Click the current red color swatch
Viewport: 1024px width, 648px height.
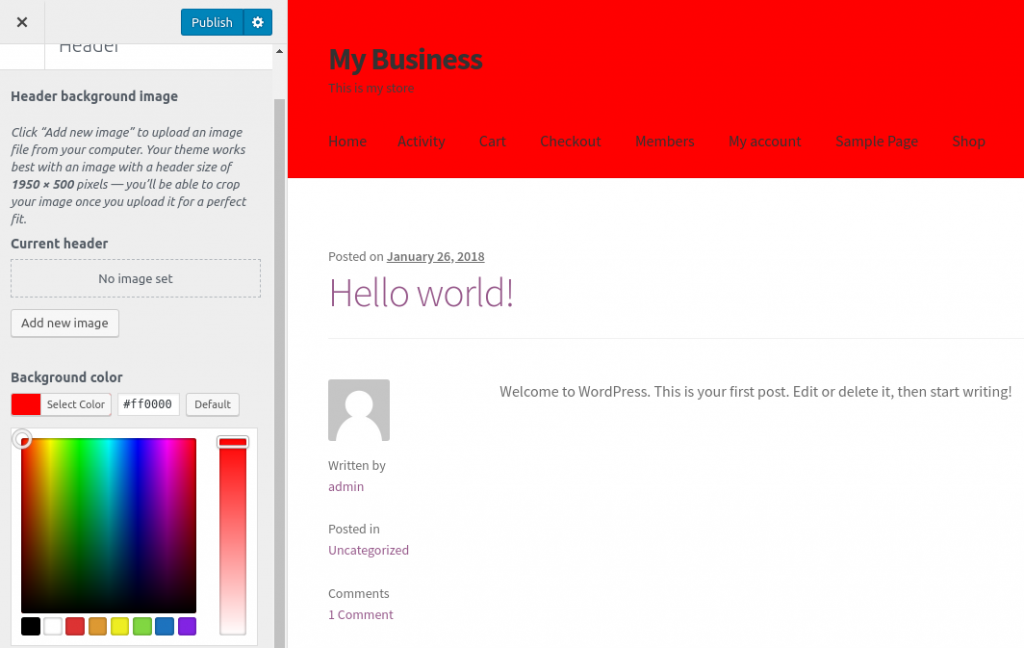pos(26,404)
